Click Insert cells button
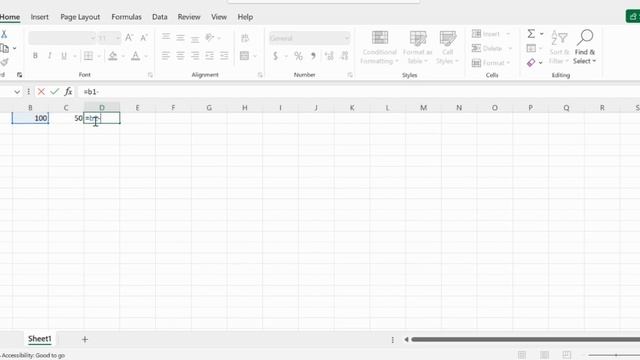This screenshot has height=360, width=640. [491, 34]
